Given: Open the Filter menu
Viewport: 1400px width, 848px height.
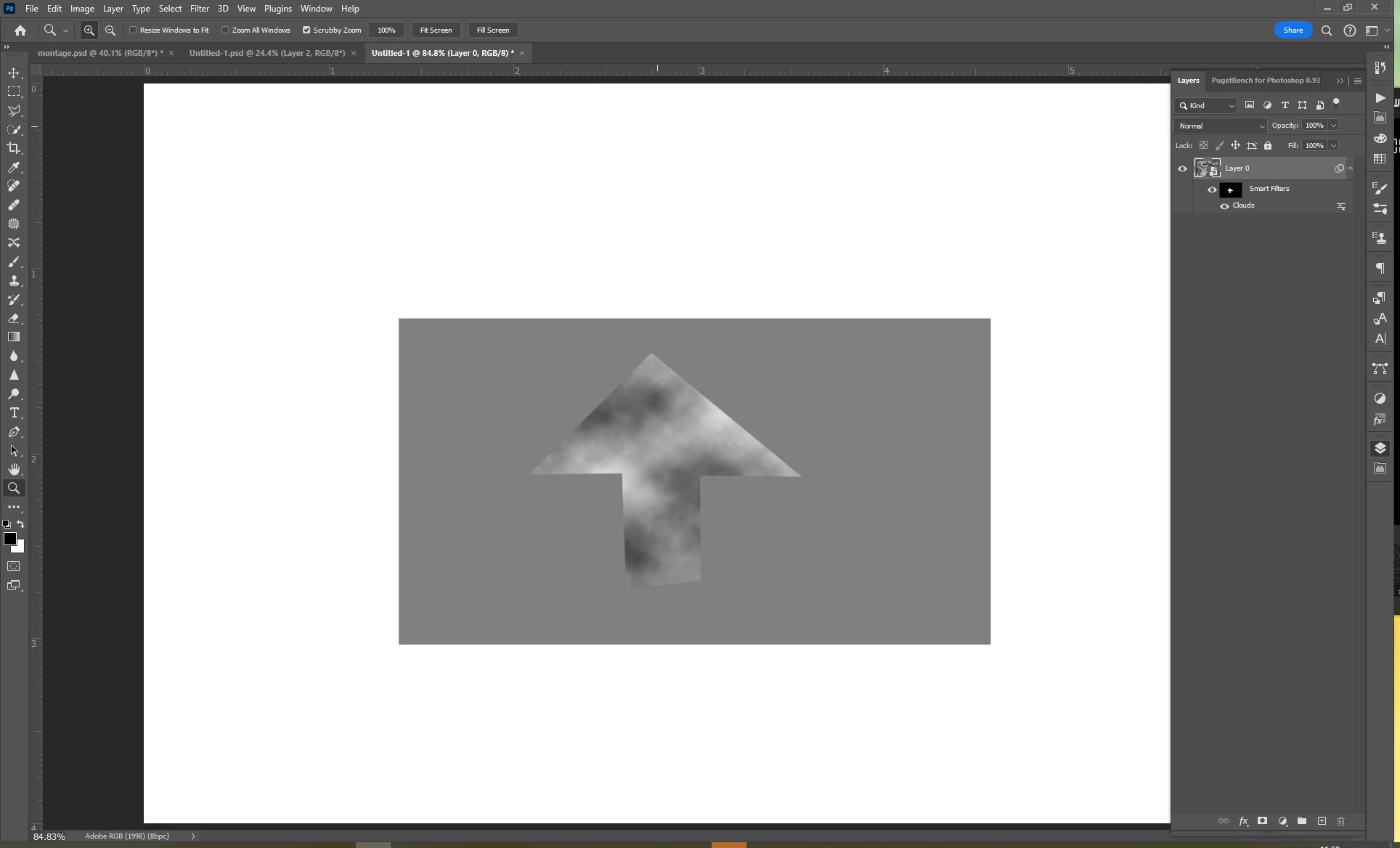Looking at the screenshot, I should (199, 9).
